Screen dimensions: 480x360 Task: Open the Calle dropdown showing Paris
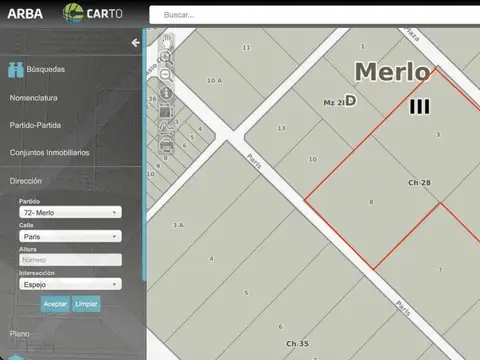(x=70, y=236)
